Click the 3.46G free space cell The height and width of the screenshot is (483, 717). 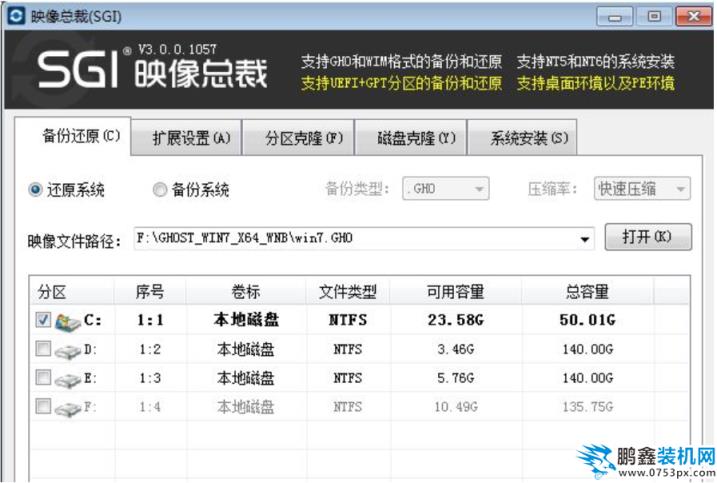pos(455,349)
